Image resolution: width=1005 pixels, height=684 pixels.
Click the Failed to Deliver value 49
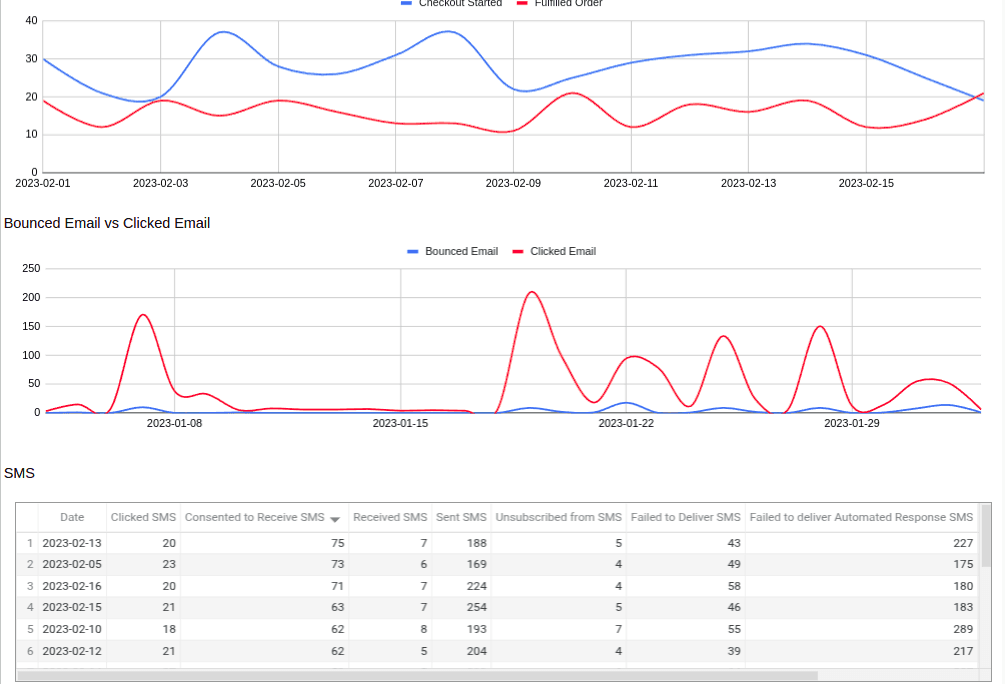734,564
